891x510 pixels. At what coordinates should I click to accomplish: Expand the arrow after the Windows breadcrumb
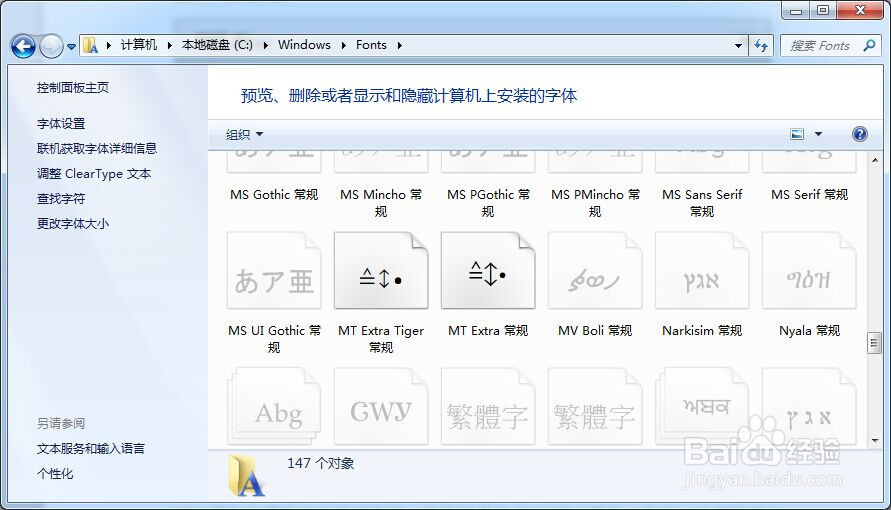pyautogui.click(x=343, y=45)
